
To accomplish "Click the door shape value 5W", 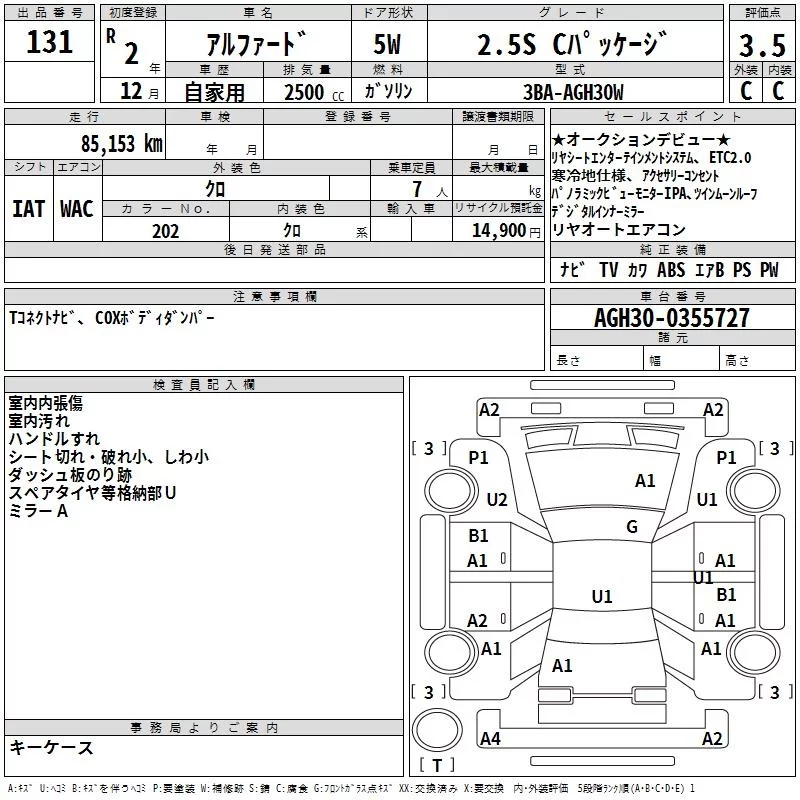I will pyautogui.click(x=387, y=44).
